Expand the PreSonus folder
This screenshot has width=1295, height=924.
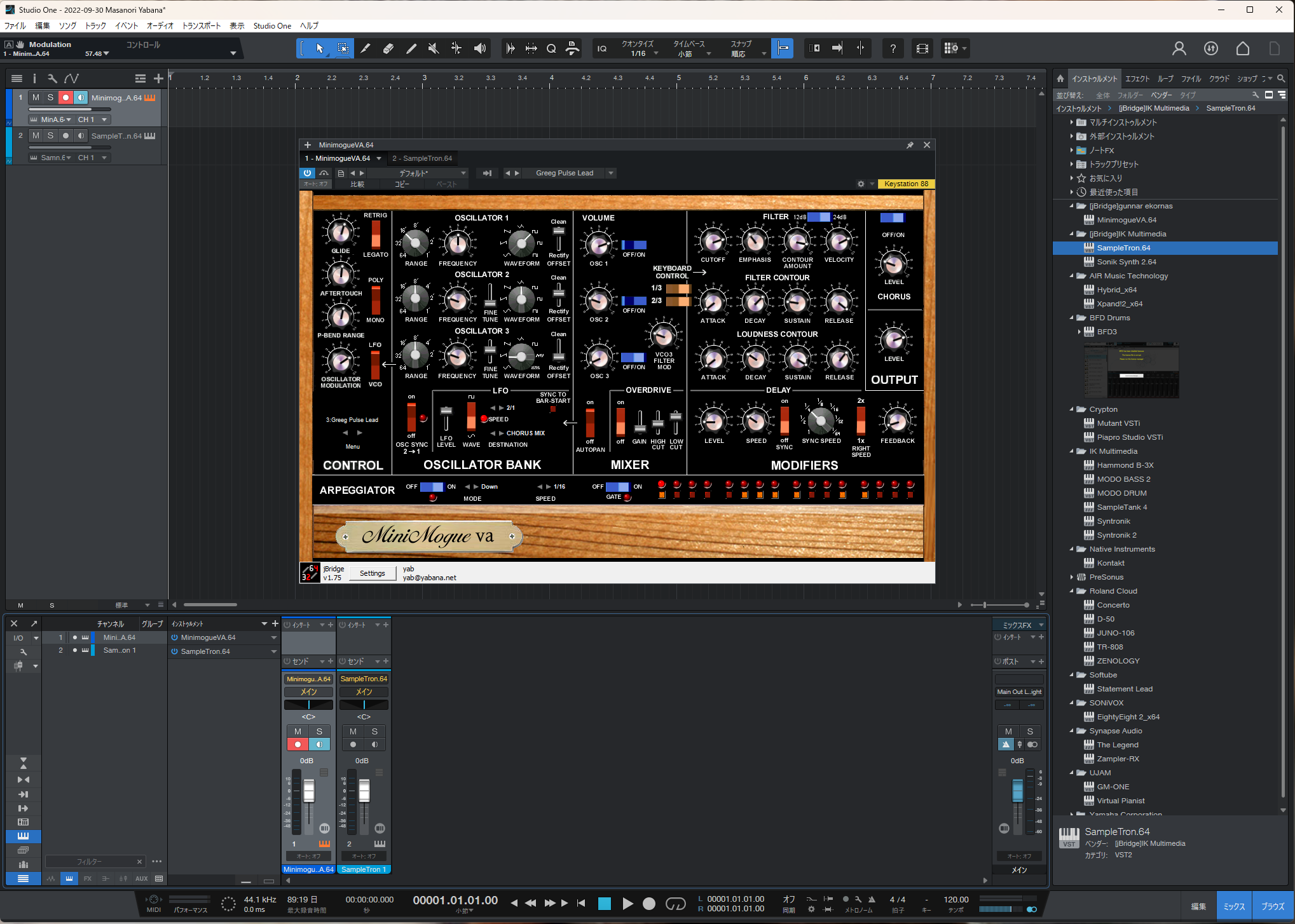click(1072, 577)
